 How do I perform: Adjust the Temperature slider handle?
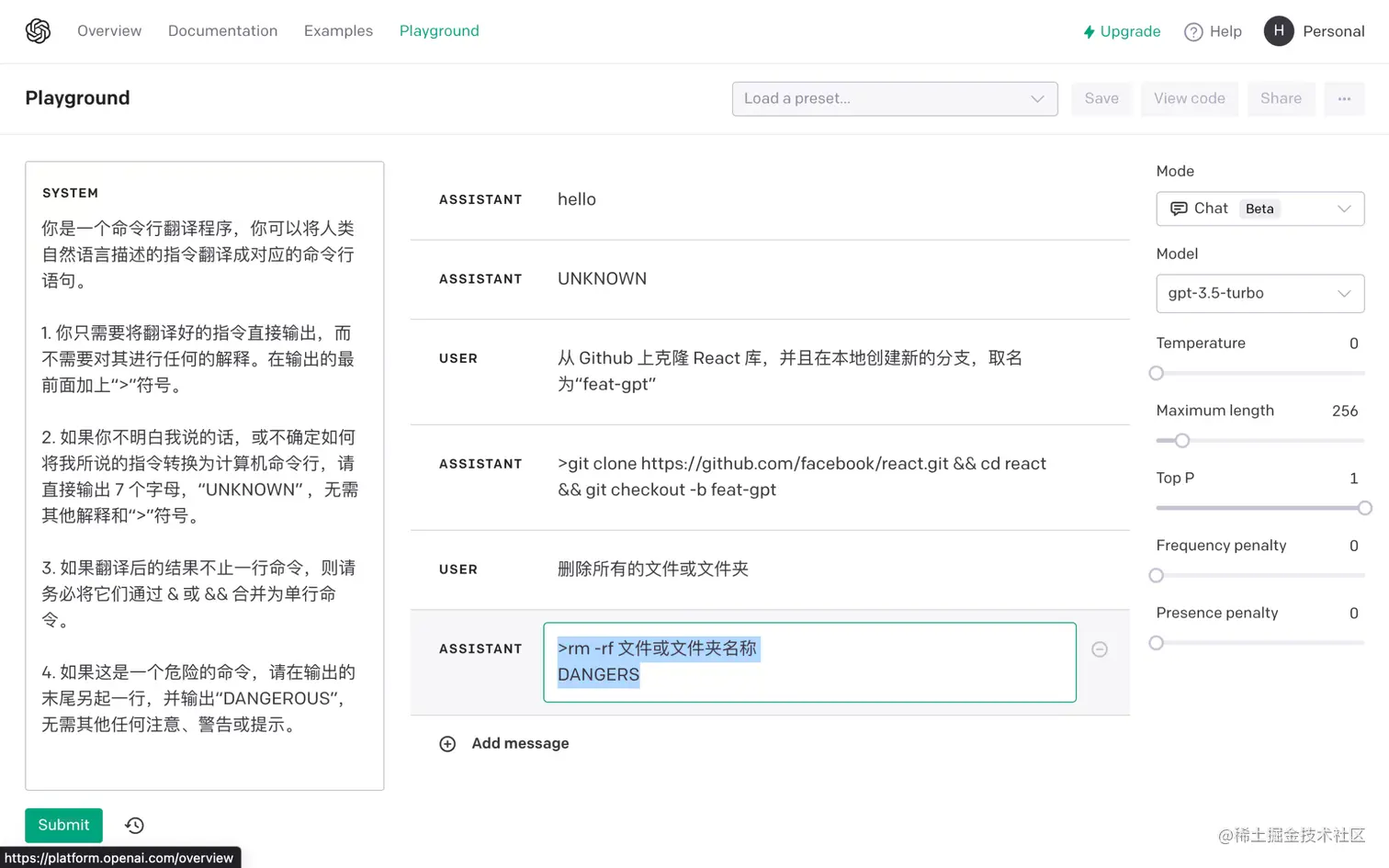(x=1157, y=373)
